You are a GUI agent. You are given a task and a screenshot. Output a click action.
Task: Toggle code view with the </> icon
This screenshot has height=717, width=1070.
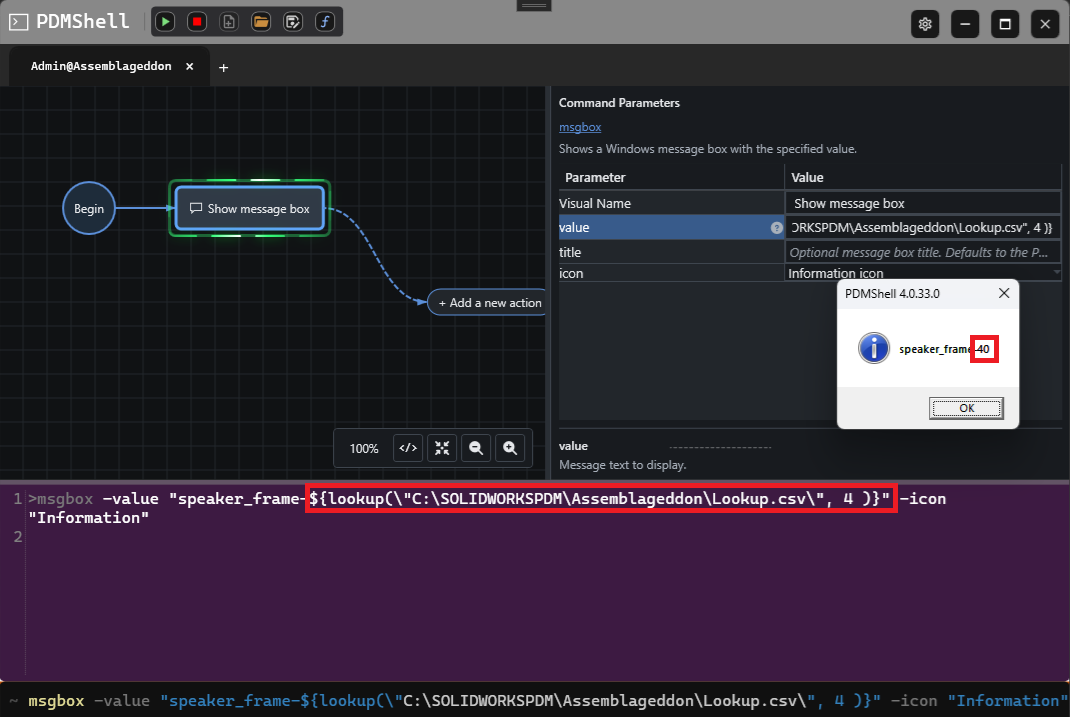[x=408, y=448]
